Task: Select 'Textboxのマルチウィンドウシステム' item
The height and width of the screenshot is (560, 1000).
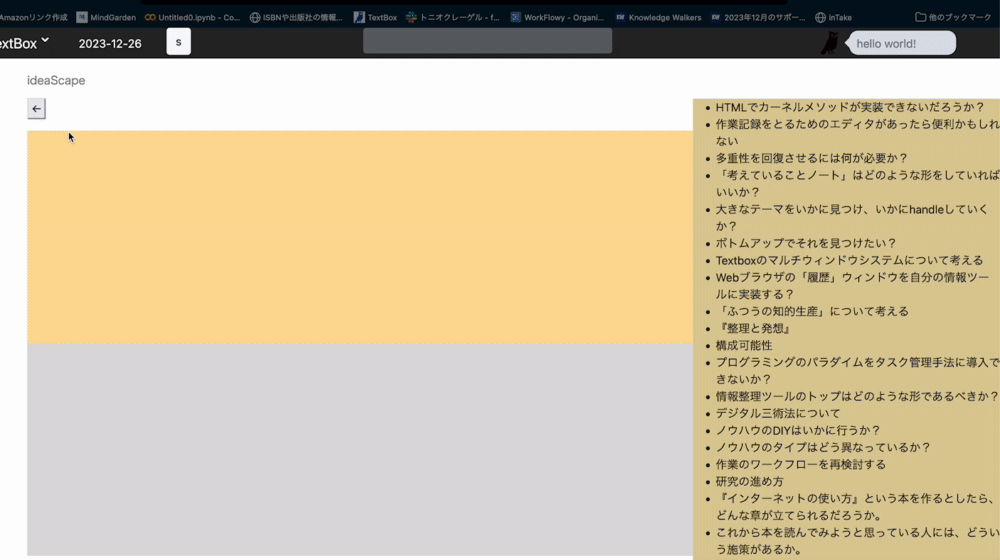Action: [849, 260]
